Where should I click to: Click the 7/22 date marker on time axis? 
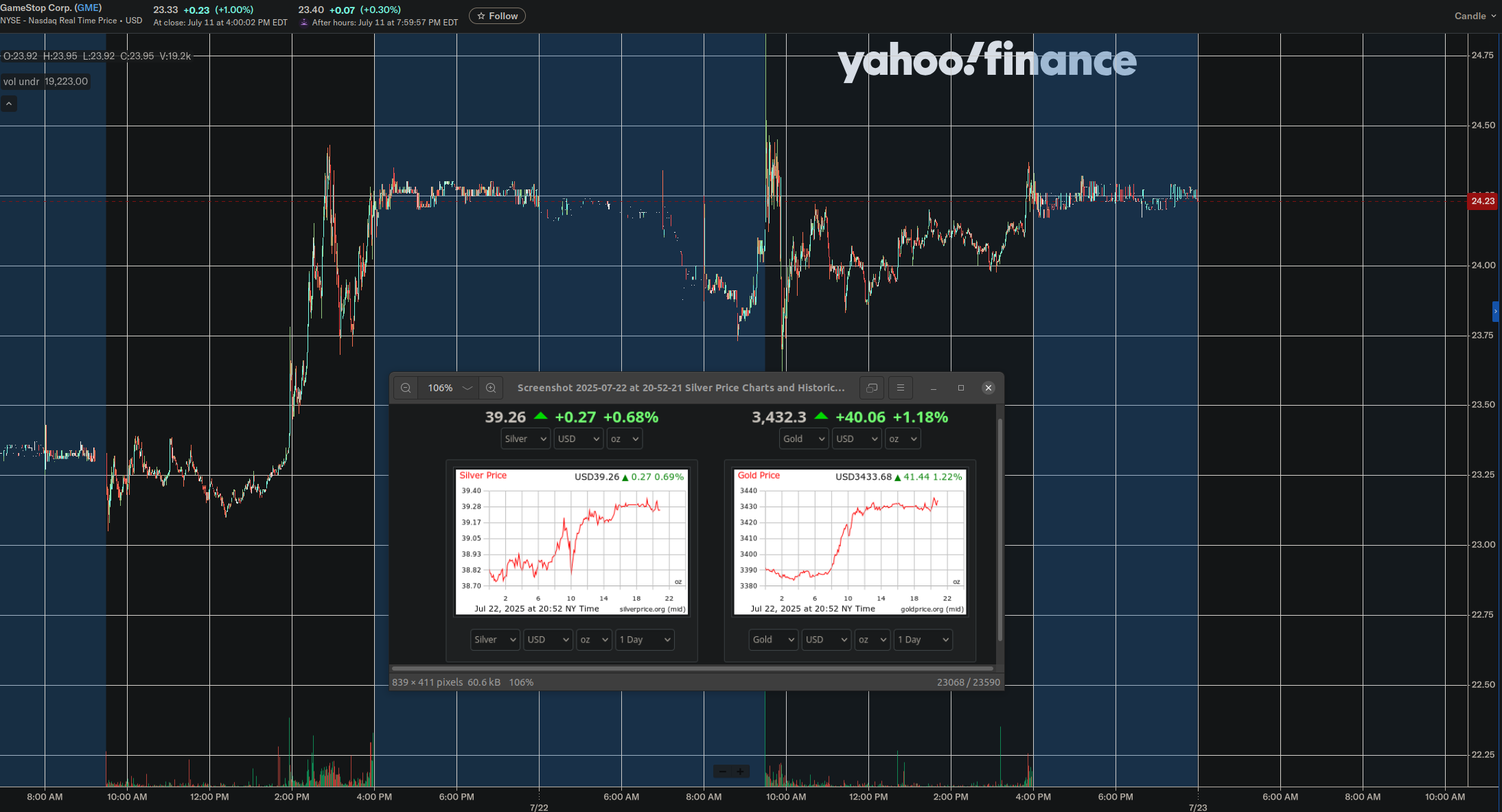coord(539,807)
